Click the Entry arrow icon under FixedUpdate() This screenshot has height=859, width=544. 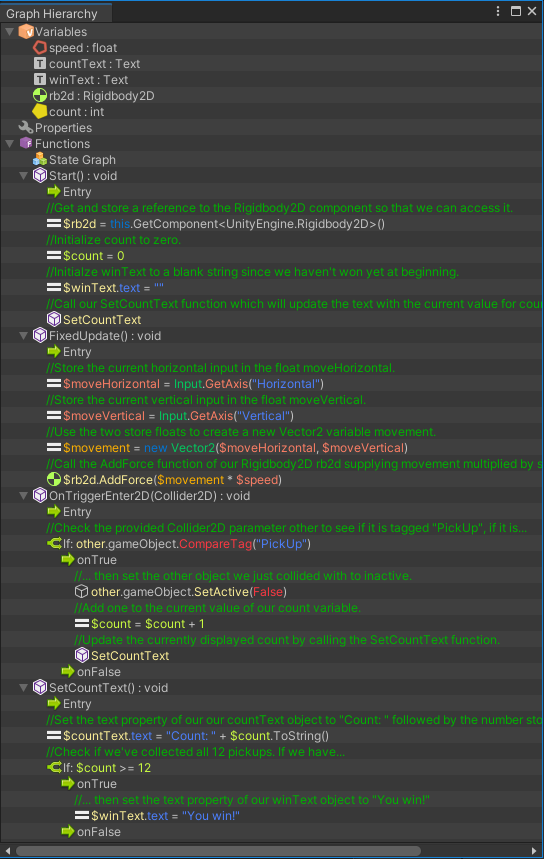[54, 351]
